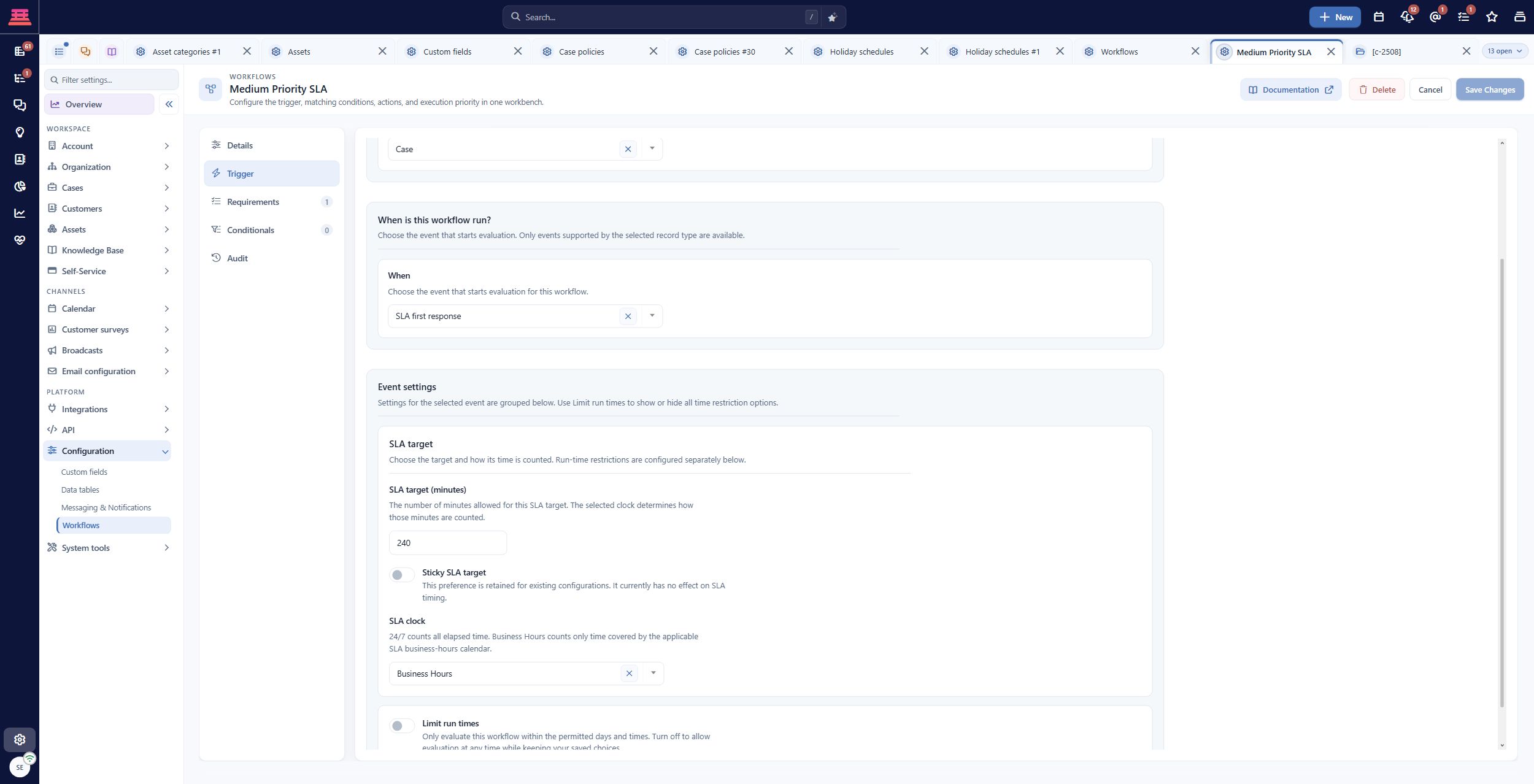Open the contacts icon in left rail
1534x784 pixels.
click(20, 159)
